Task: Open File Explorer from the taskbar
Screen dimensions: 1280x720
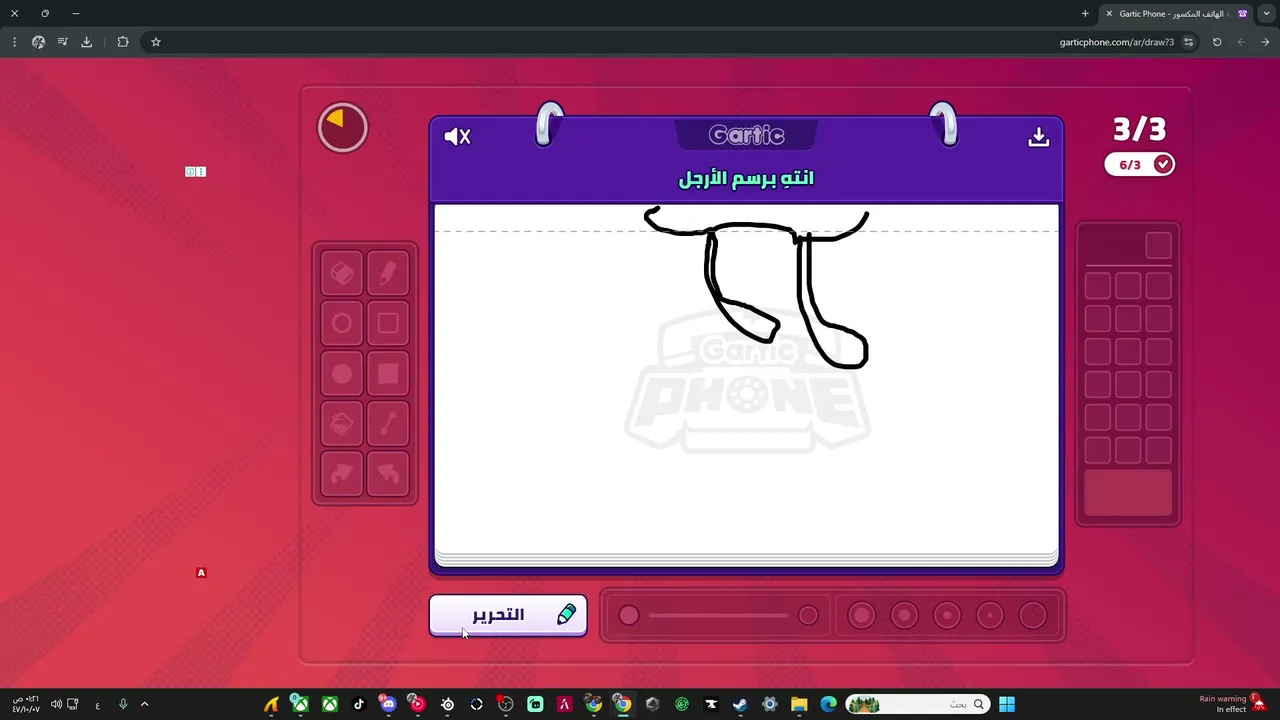Action: pos(799,704)
